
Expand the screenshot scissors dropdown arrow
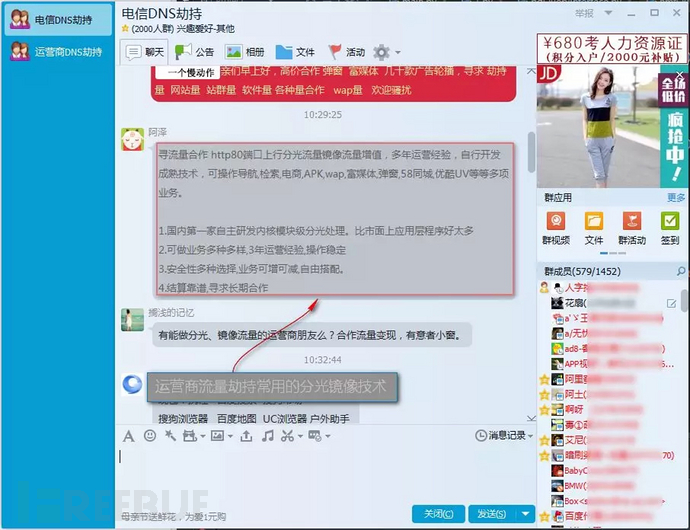(300, 436)
